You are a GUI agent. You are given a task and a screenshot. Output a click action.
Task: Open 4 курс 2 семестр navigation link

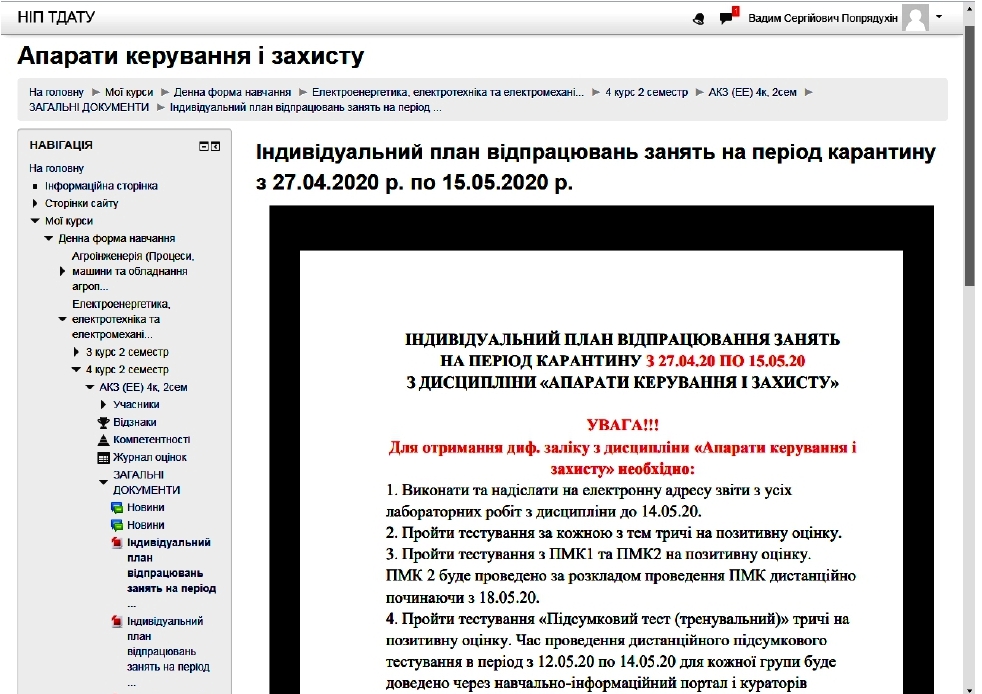127,370
